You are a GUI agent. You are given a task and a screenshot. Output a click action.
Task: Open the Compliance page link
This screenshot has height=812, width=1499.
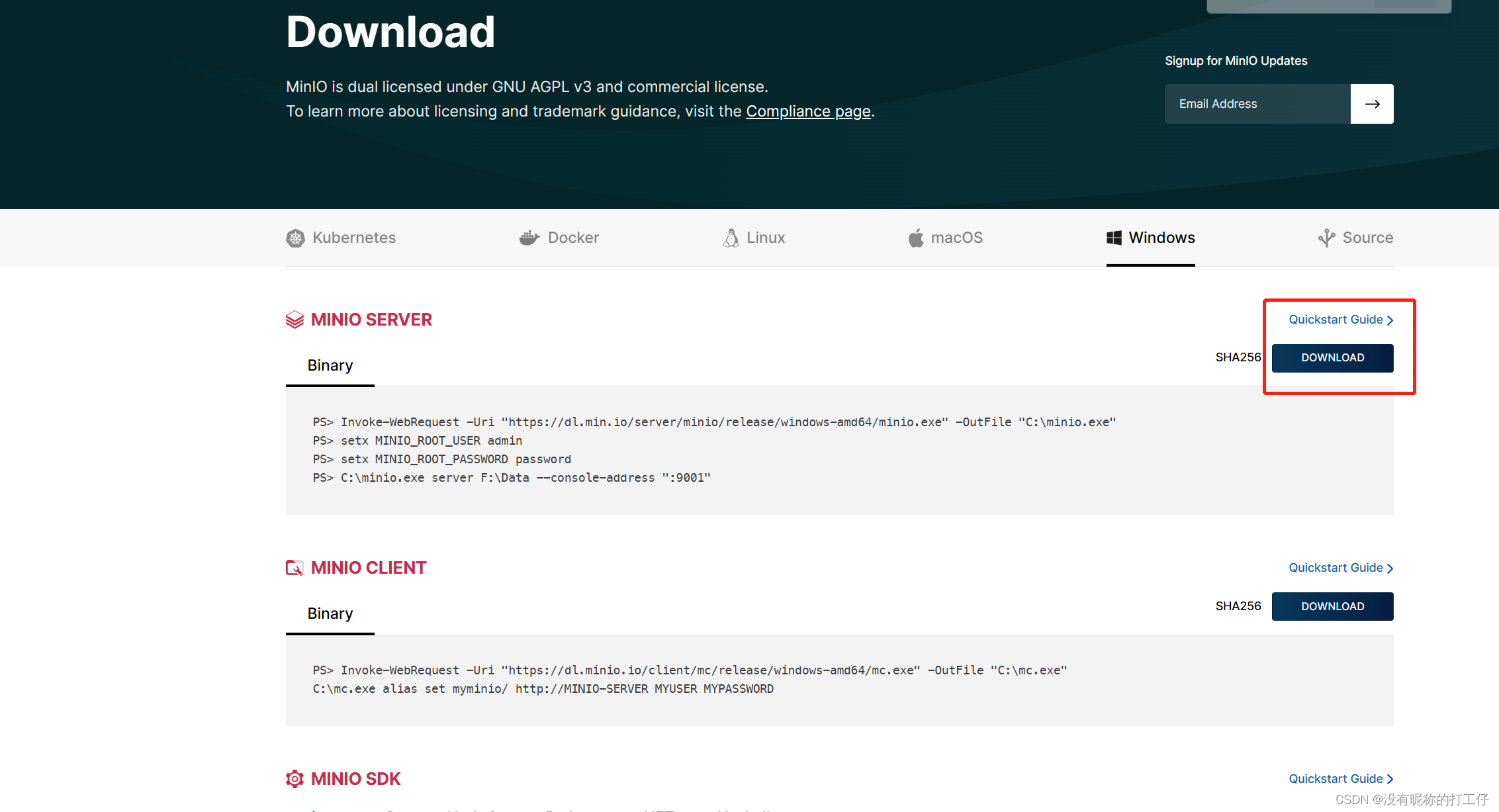tap(808, 111)
